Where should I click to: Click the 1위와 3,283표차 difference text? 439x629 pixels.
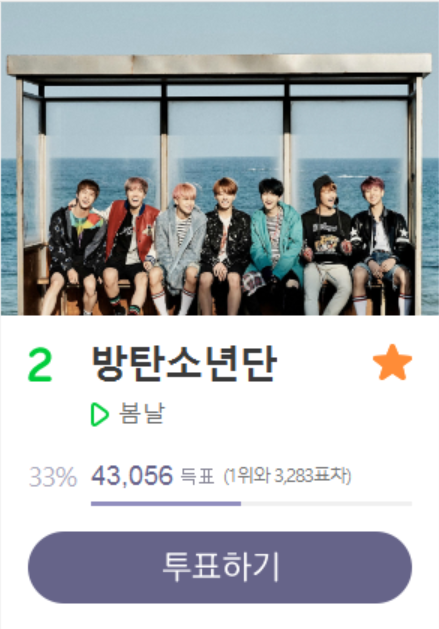(287, 477)
